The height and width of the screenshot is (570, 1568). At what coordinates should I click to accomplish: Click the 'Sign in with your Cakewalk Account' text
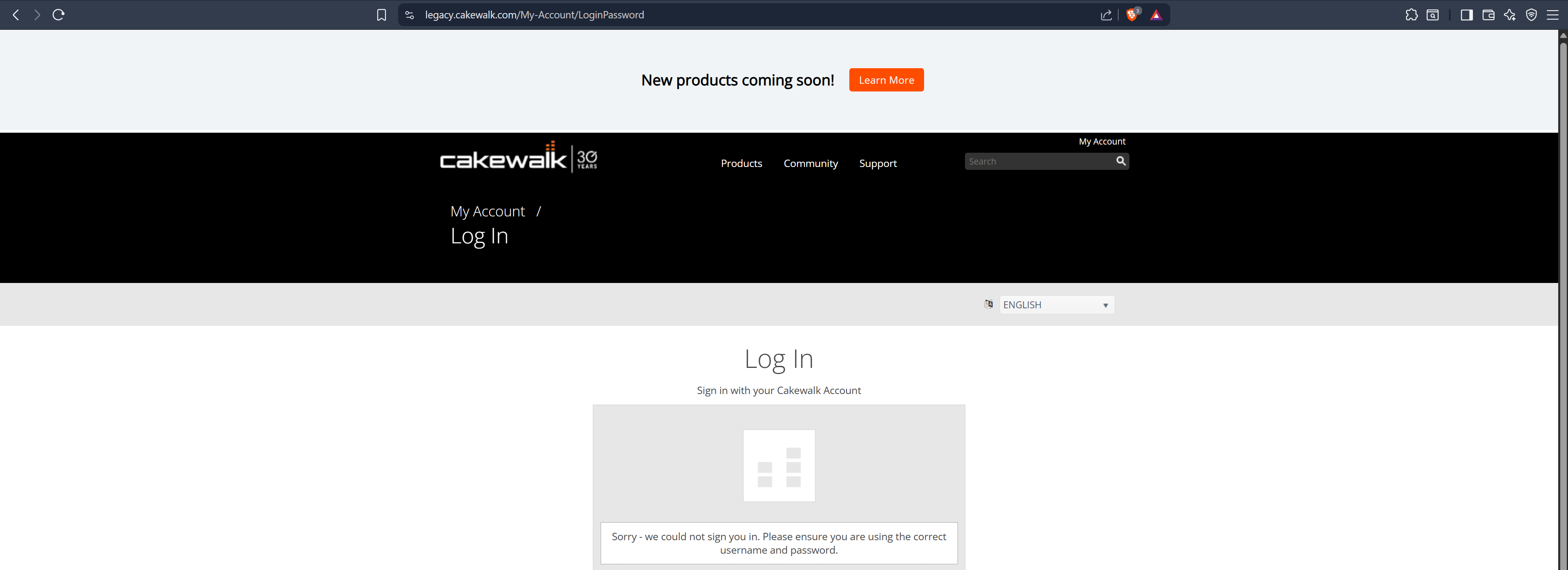(779, 390)
